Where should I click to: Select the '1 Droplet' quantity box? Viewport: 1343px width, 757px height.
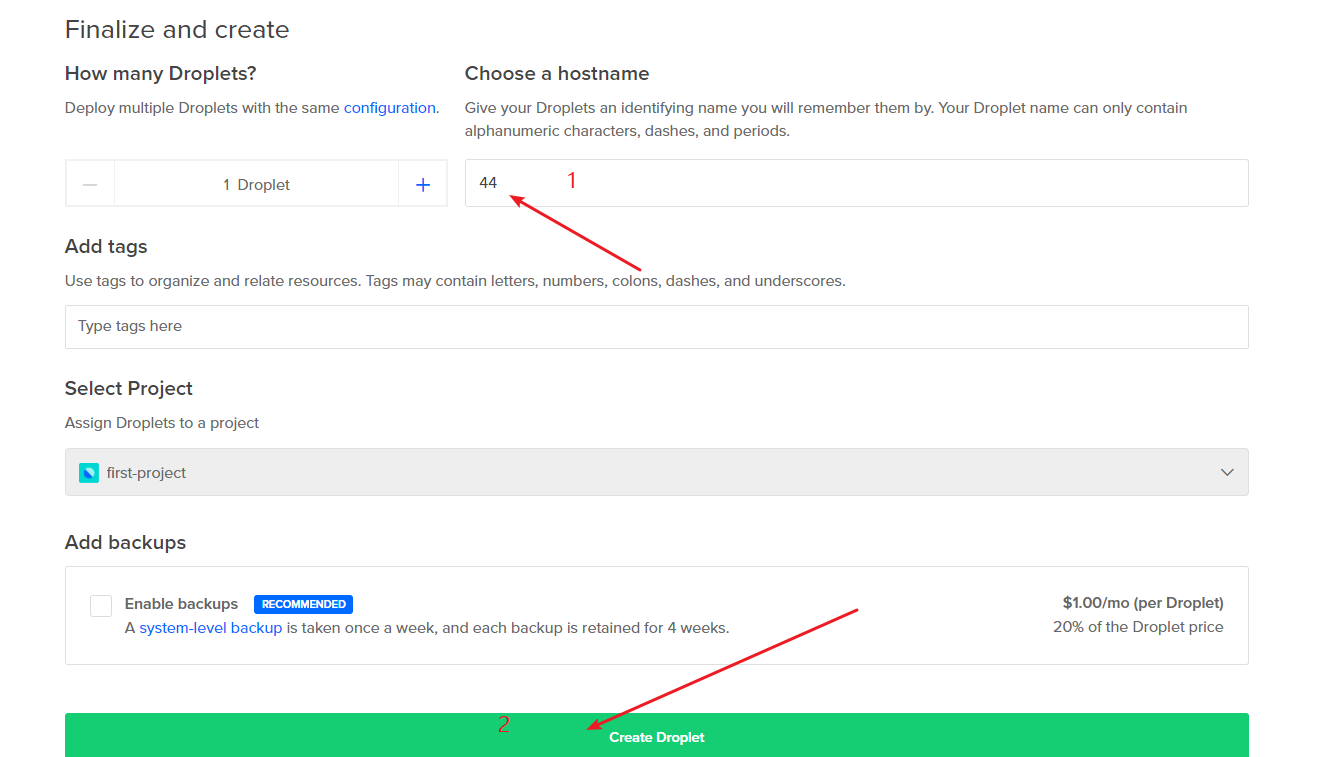pyautogui.click(x=256, y=185)
